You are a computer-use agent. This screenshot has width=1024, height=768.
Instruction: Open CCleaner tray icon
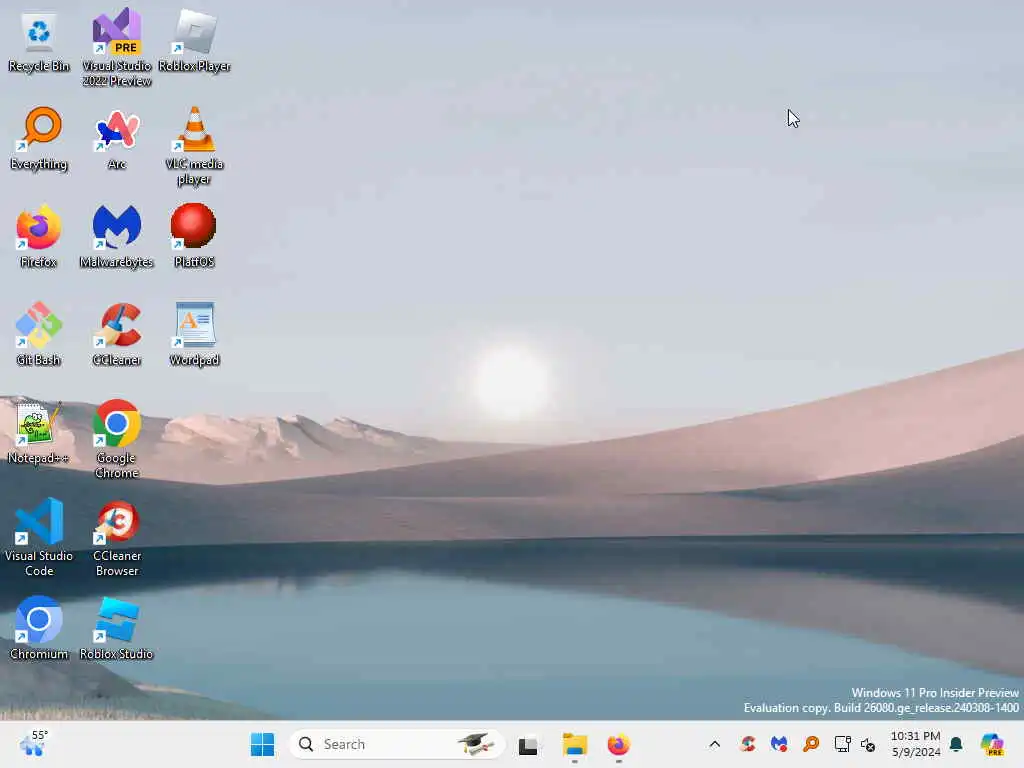click(748, 744)
